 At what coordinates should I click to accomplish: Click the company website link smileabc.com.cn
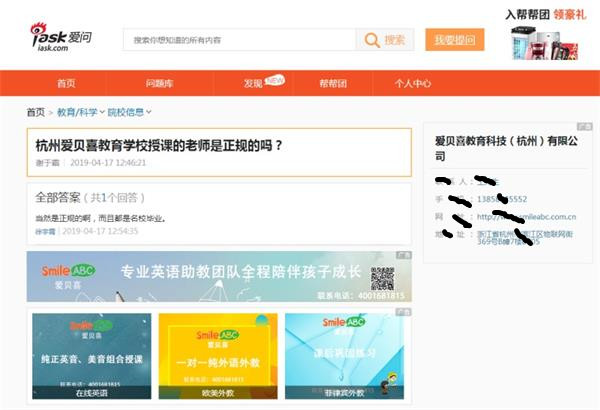526,217
